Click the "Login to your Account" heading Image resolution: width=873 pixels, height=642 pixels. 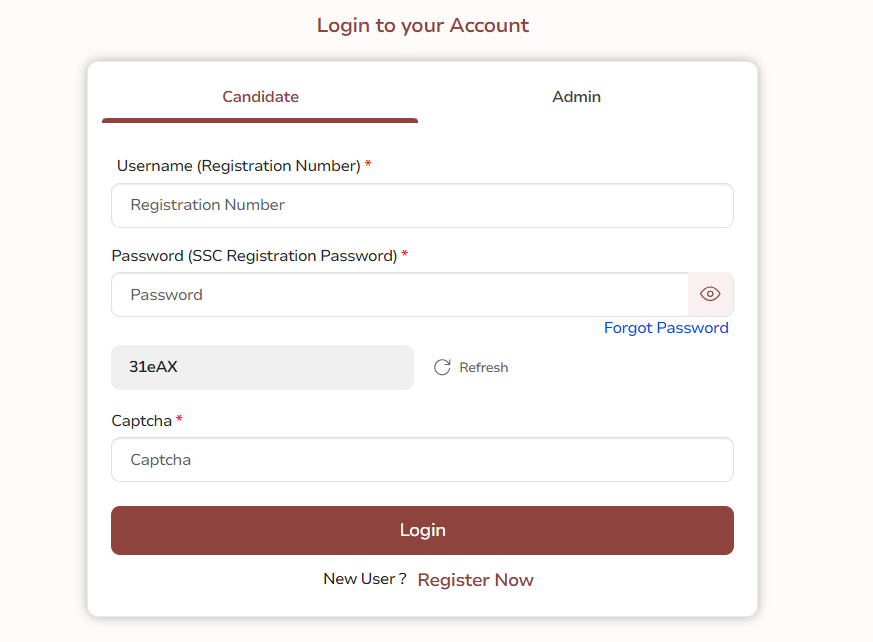pos(422,26)
